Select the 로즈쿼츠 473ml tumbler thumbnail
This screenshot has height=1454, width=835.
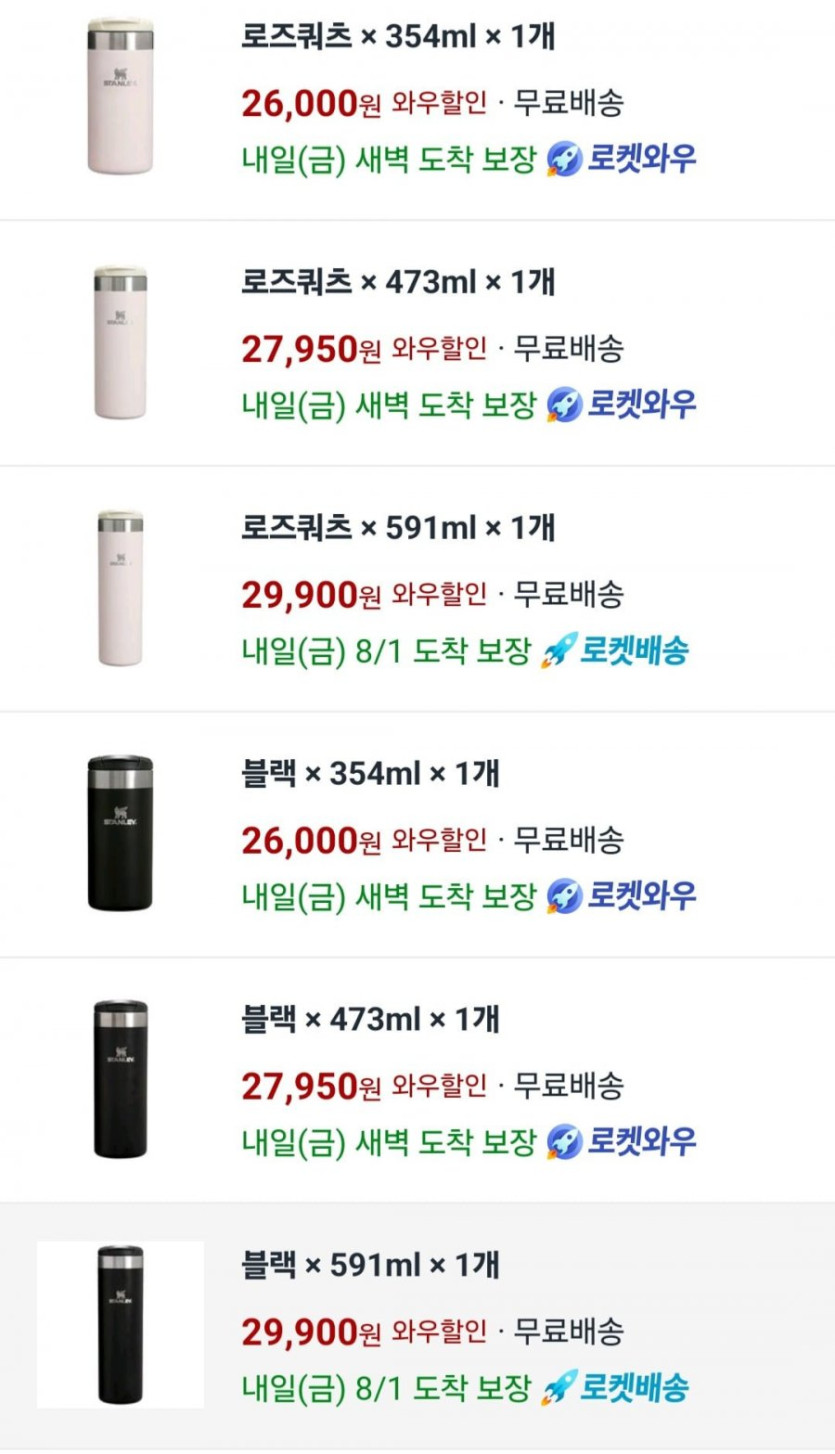pos(120,342)
